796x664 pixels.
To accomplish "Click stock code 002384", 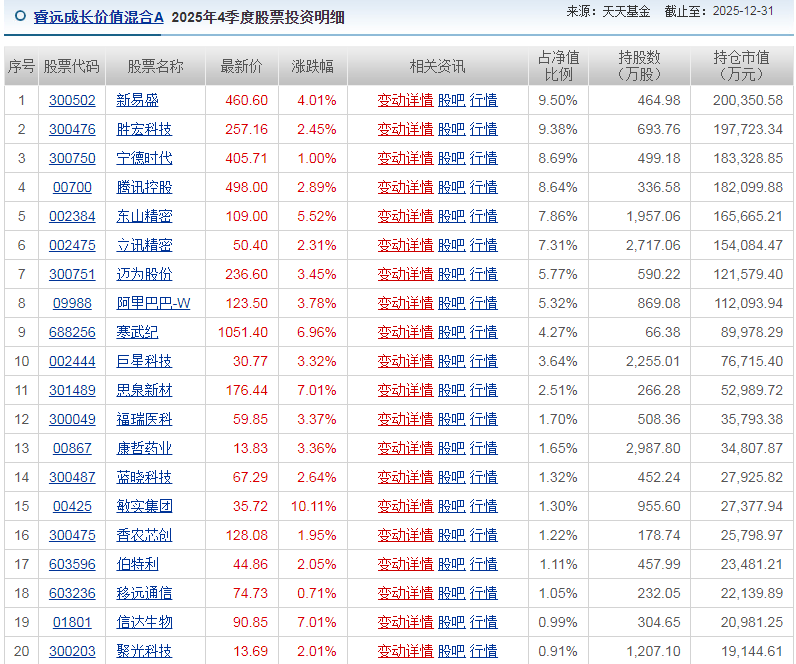I will [72, 216].
